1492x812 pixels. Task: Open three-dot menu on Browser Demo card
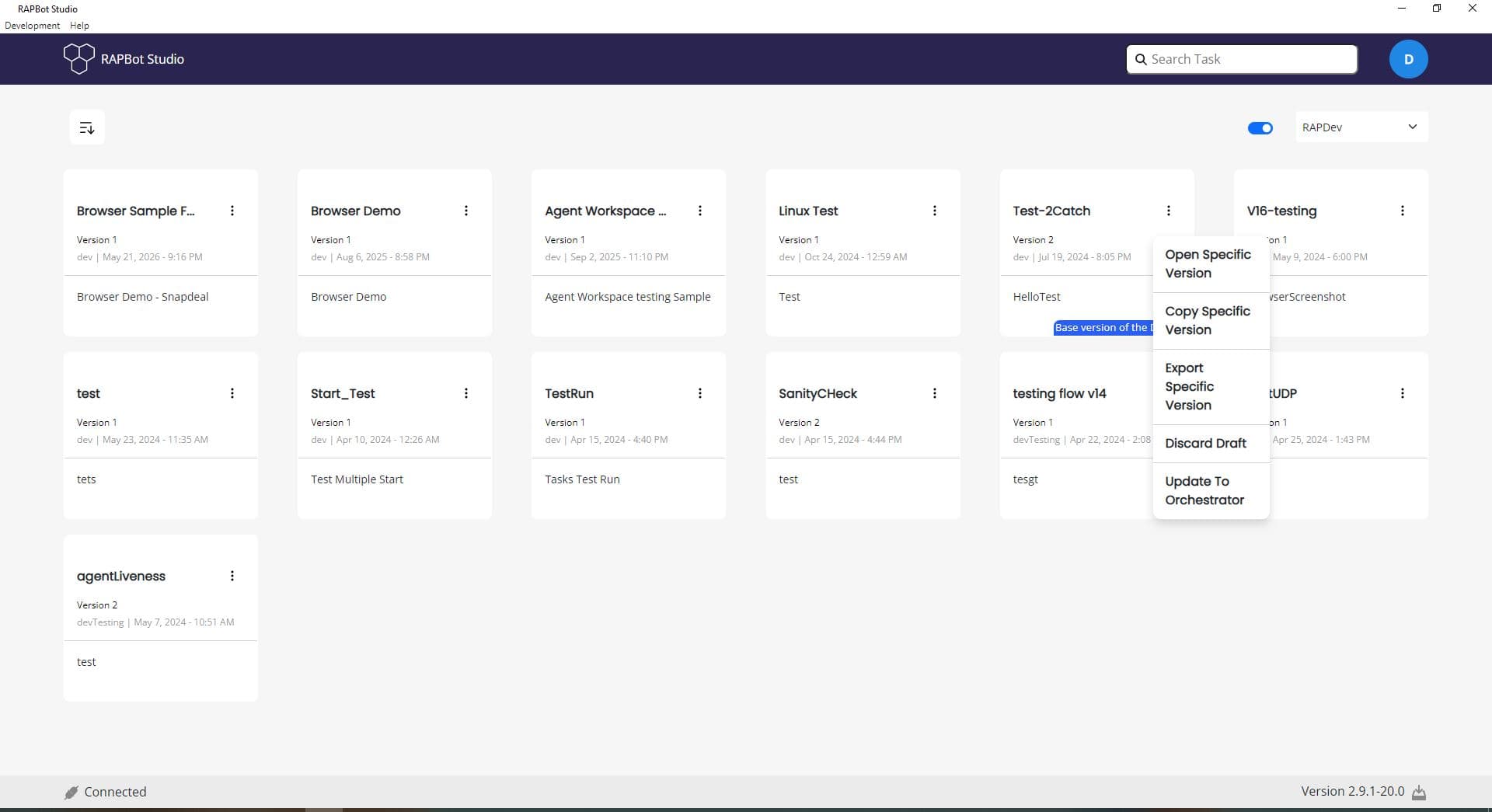click(466, 211)
